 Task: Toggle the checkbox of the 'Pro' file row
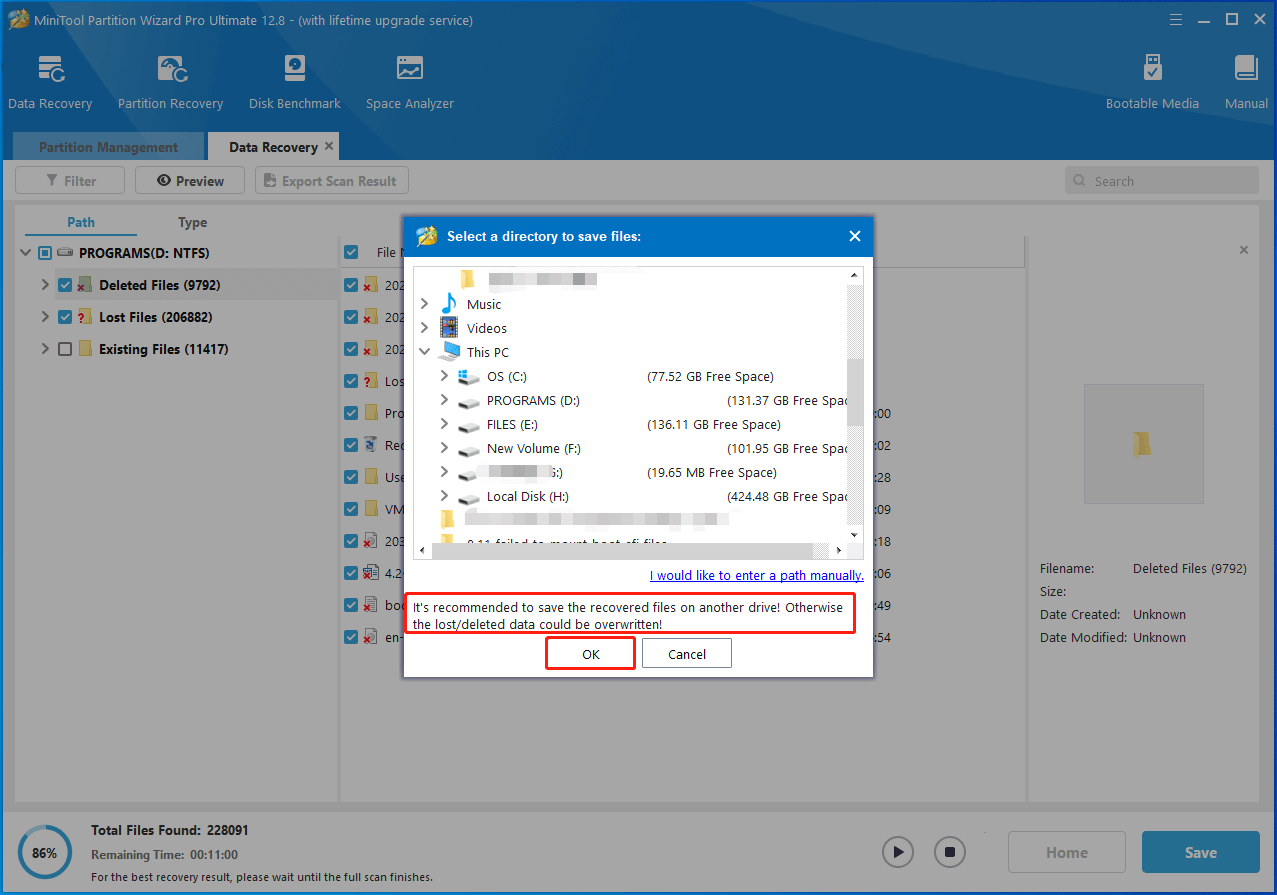coord(351,413)
